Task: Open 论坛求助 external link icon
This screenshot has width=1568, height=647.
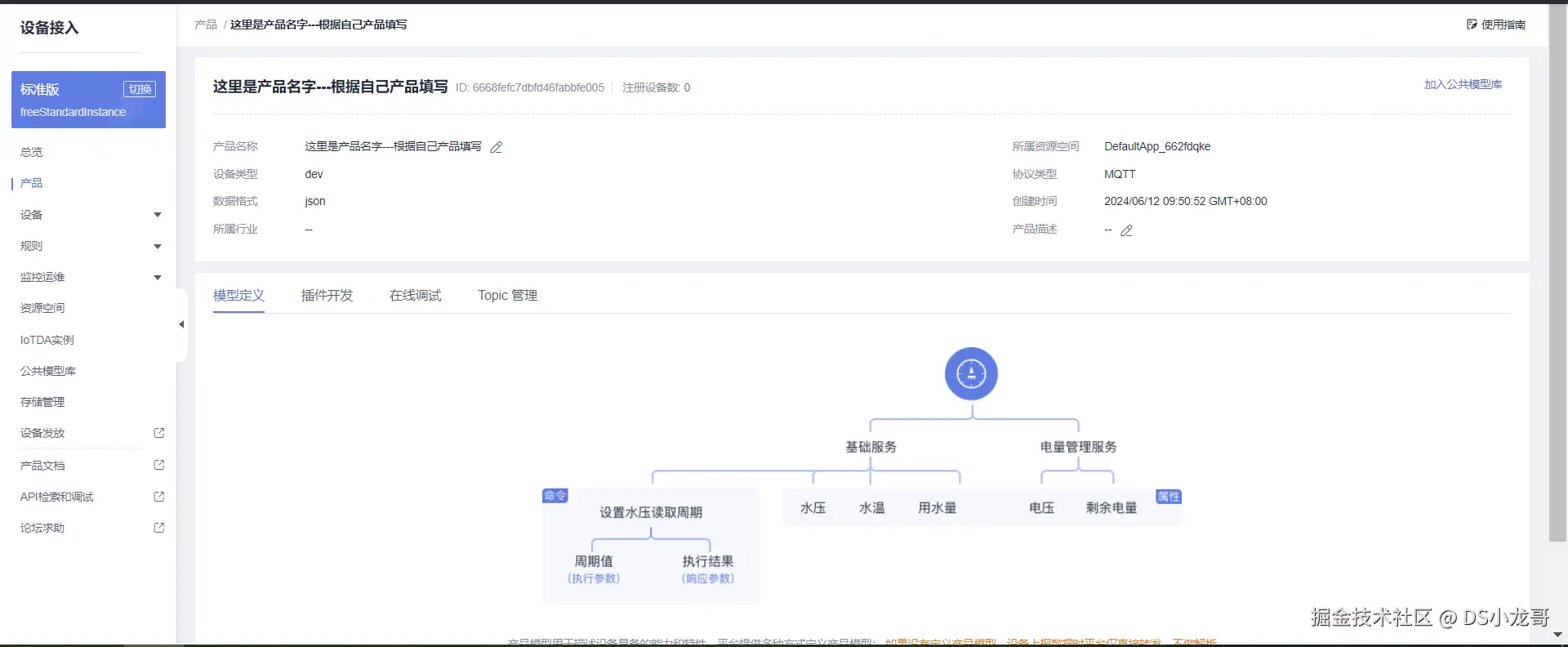Action: [x=159, y=528]
